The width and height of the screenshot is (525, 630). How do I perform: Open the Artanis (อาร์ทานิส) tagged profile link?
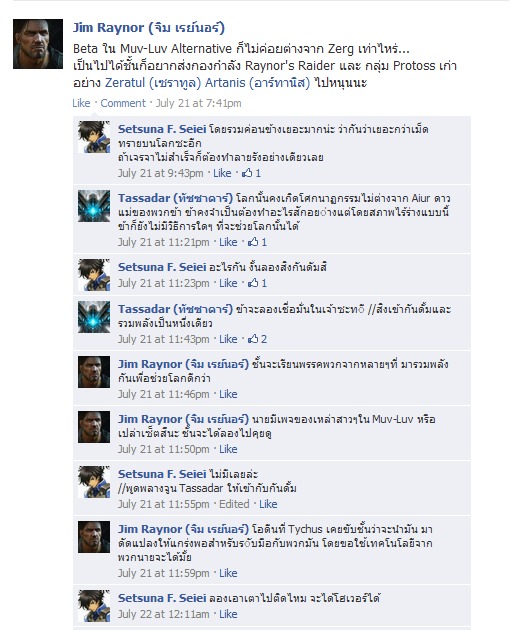(257, 83)
